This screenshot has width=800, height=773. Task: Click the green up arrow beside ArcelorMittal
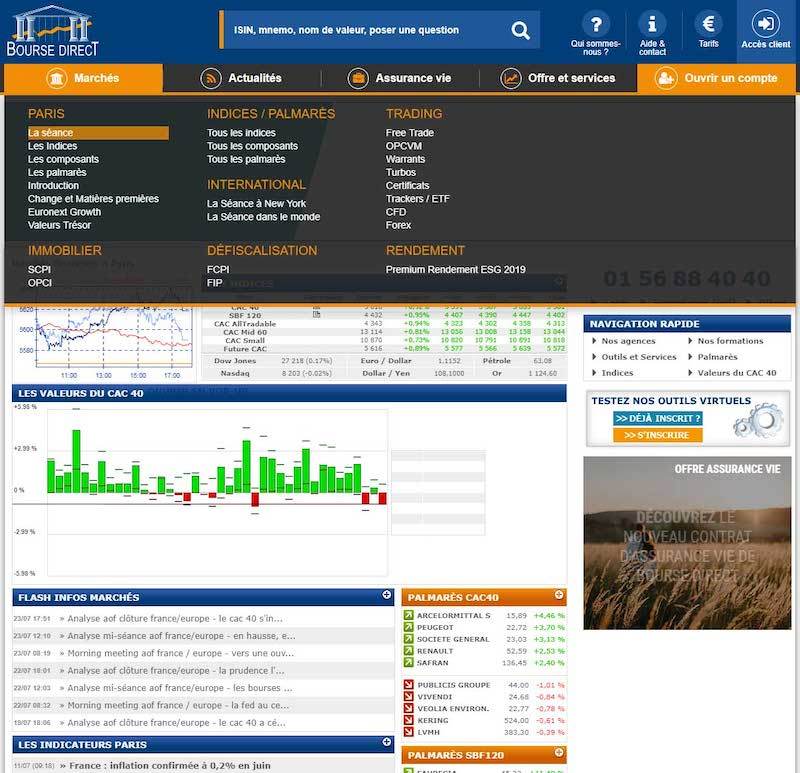tap(408, 615)
